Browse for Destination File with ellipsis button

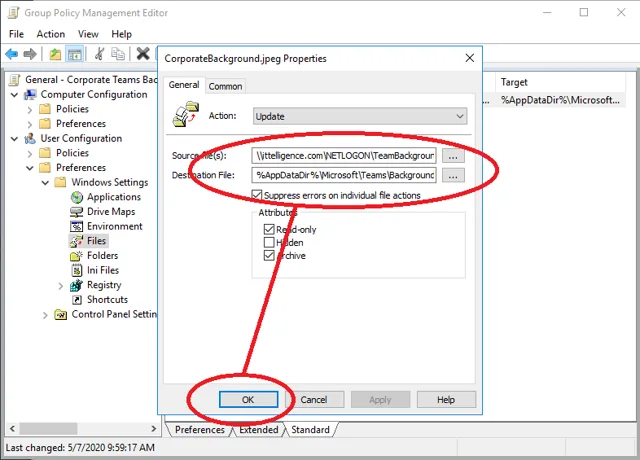[453, 176]
